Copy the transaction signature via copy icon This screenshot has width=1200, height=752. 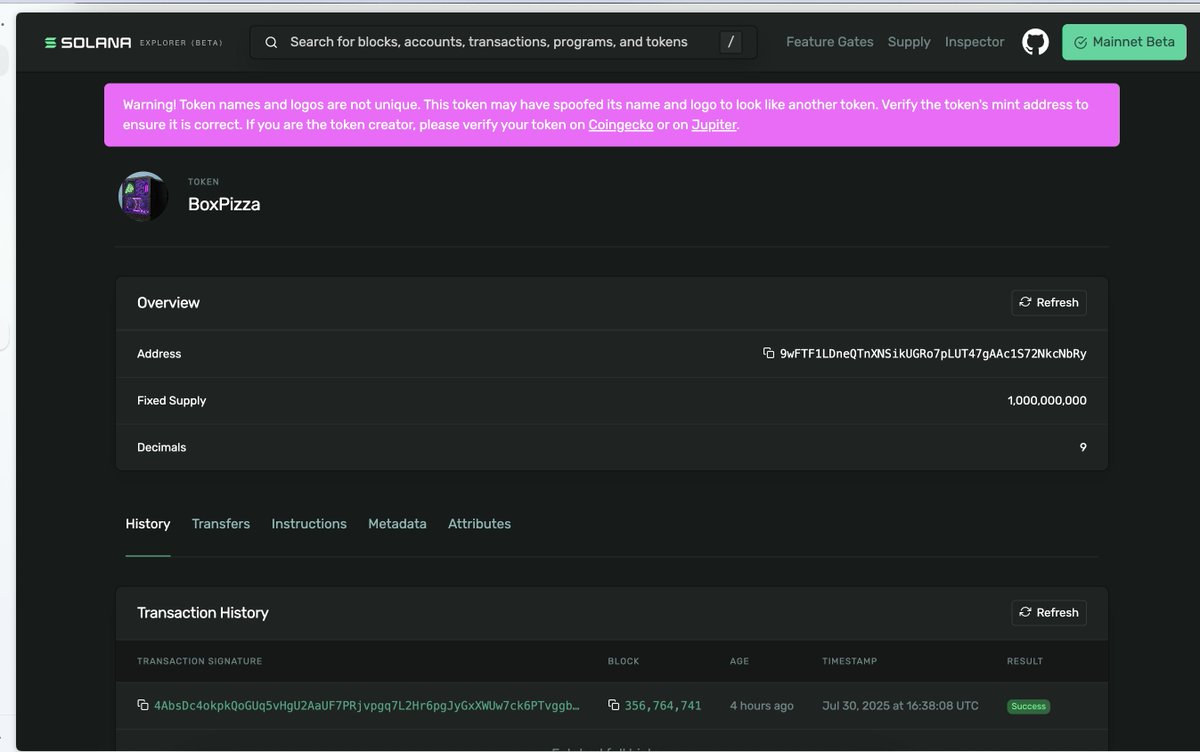tap(143, 706)
